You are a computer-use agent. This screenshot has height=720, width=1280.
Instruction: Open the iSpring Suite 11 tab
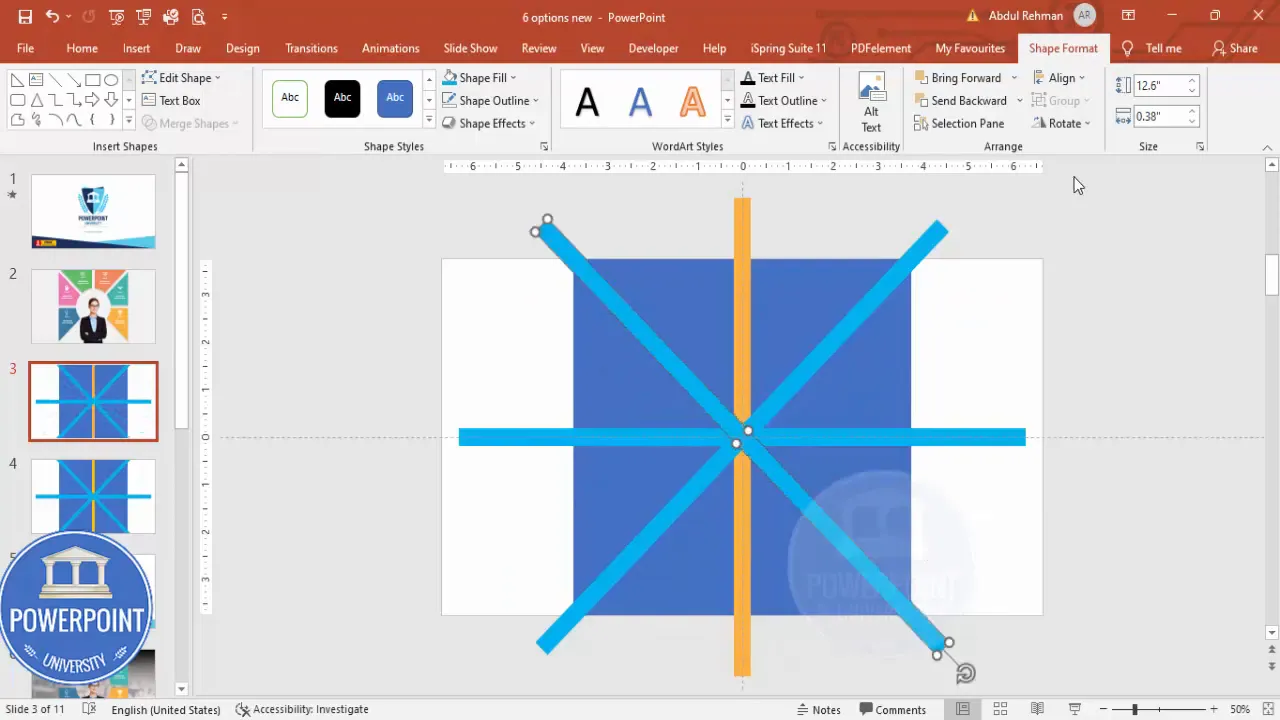[x=788, y=48]
